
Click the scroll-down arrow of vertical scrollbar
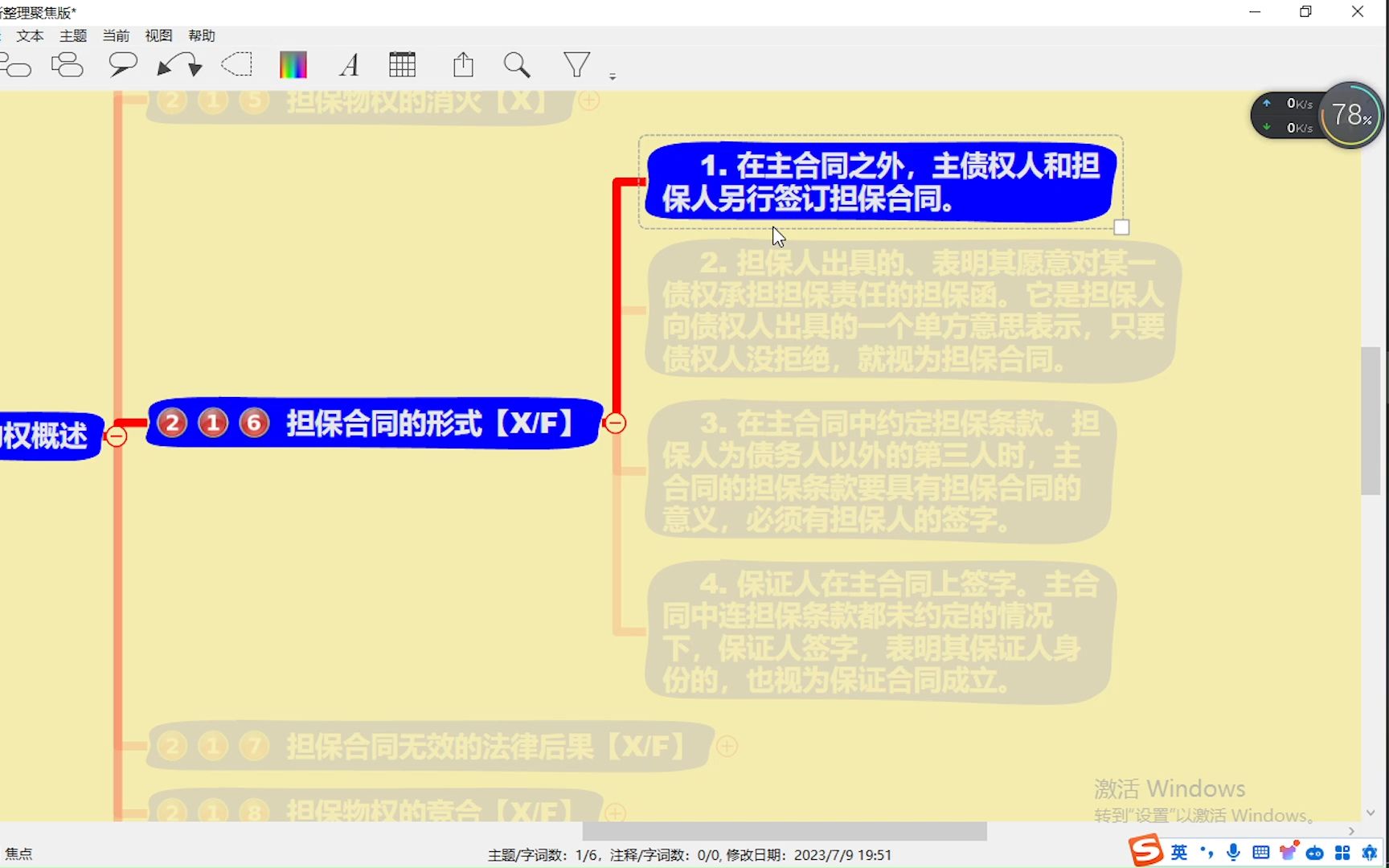[x=1371, y=813]
